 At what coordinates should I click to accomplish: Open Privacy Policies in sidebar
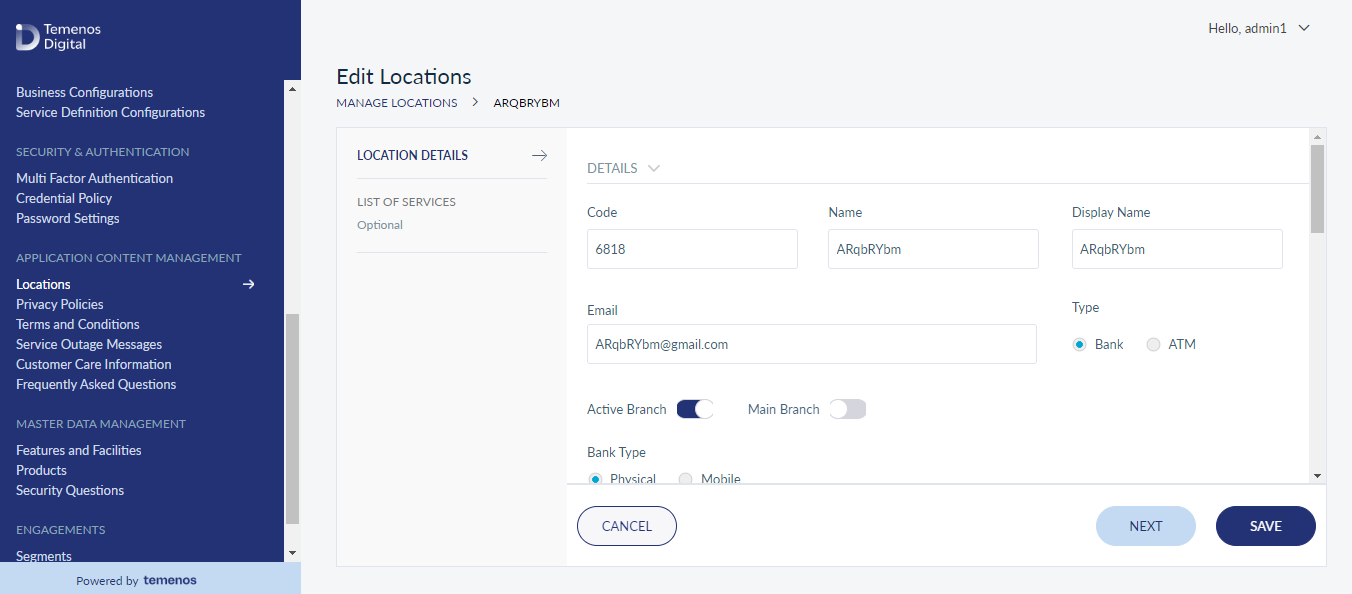60,304
